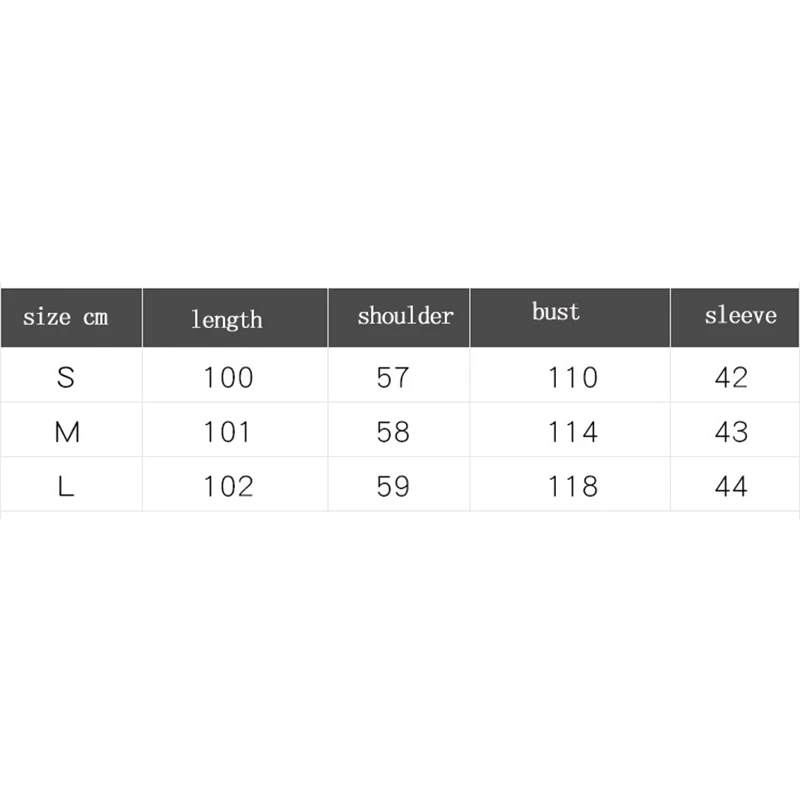
Task: Click the 'size cm' header cell
Action: coord(71,317)
